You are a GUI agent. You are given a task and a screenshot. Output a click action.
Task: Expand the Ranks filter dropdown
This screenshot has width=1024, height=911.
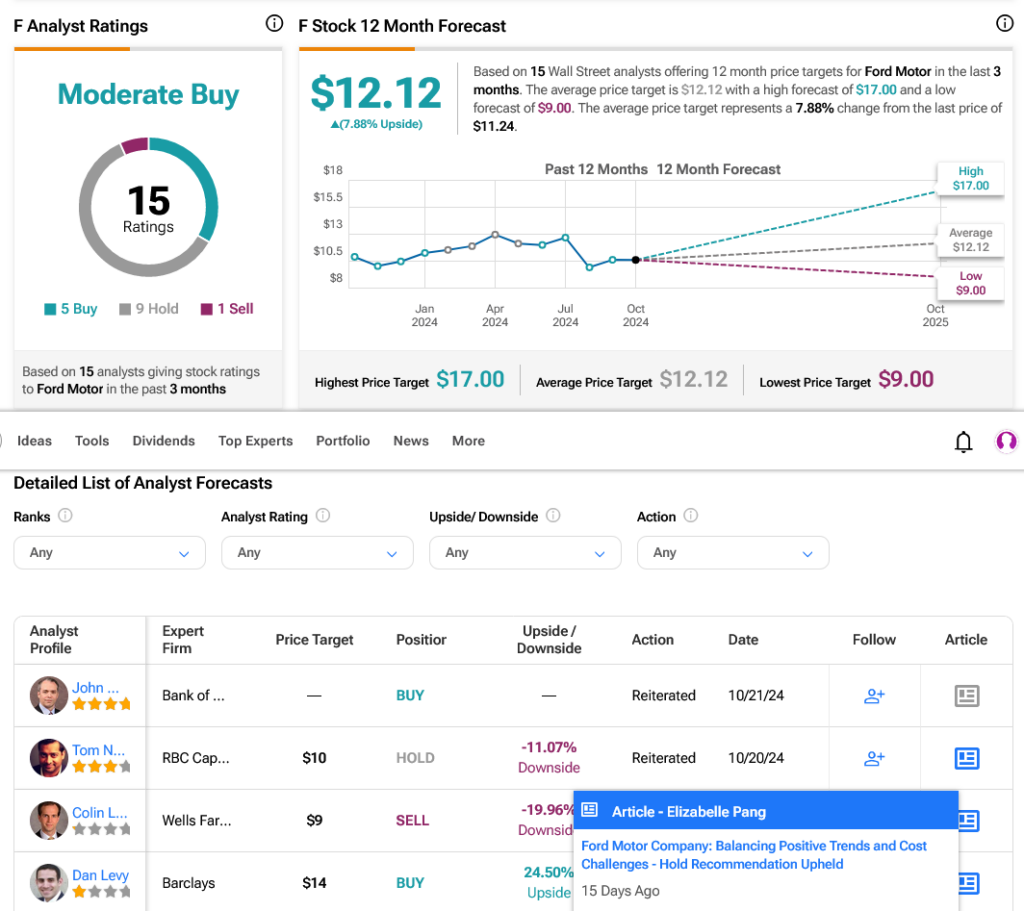[109, 553]
